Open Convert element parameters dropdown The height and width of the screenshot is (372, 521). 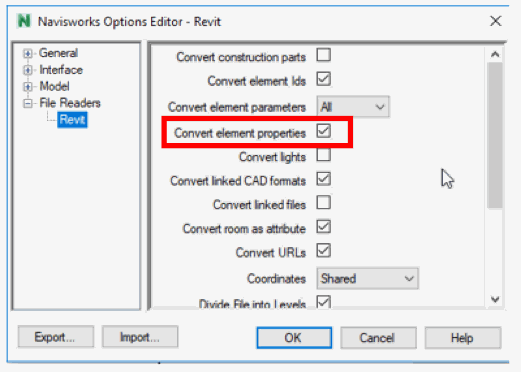[x=353, y=107]
